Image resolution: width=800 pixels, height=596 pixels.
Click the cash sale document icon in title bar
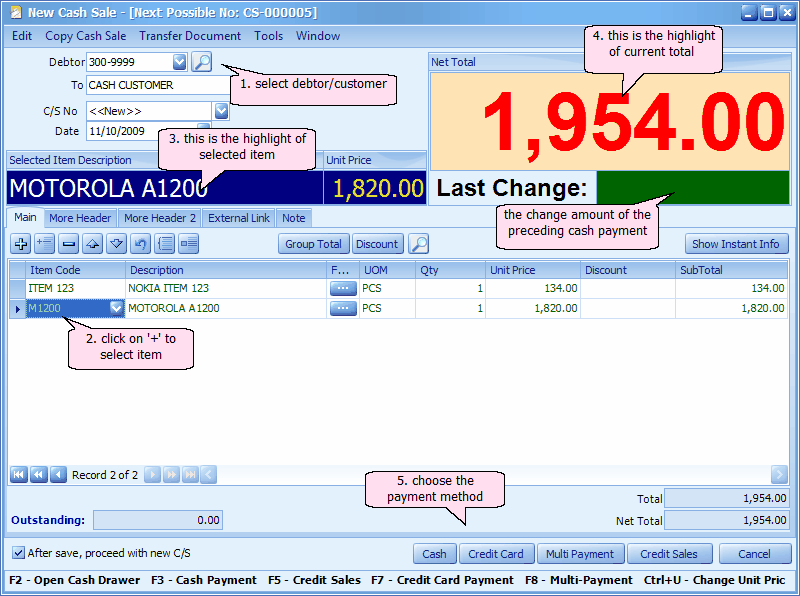[16, 12]
